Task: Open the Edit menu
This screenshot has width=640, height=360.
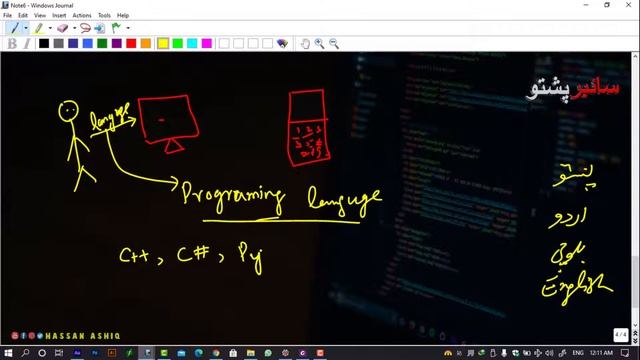Action: pos(23,15)
